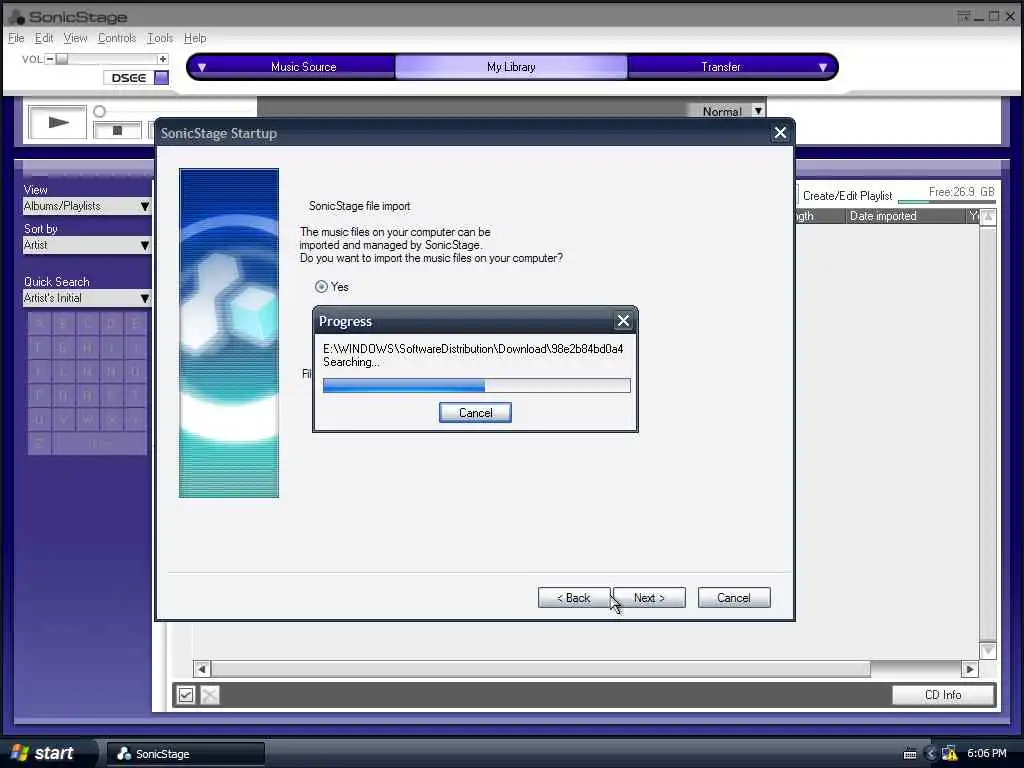
Task: Click the volume minus icon
Action: [x=50, y=59]
